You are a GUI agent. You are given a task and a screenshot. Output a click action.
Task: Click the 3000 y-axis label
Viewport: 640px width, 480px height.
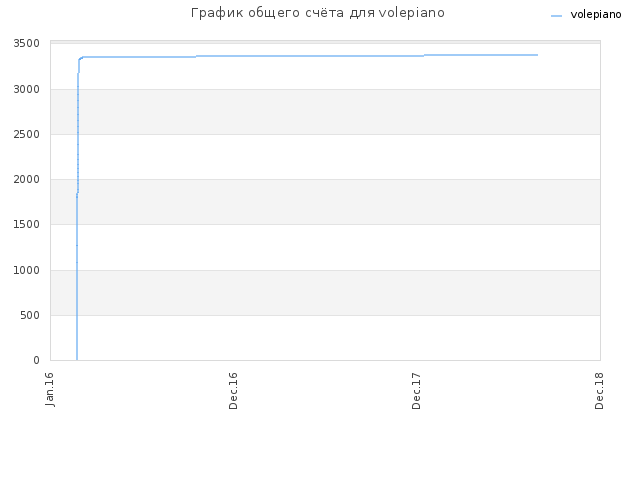pyautogui.click(x=27, y=89)
